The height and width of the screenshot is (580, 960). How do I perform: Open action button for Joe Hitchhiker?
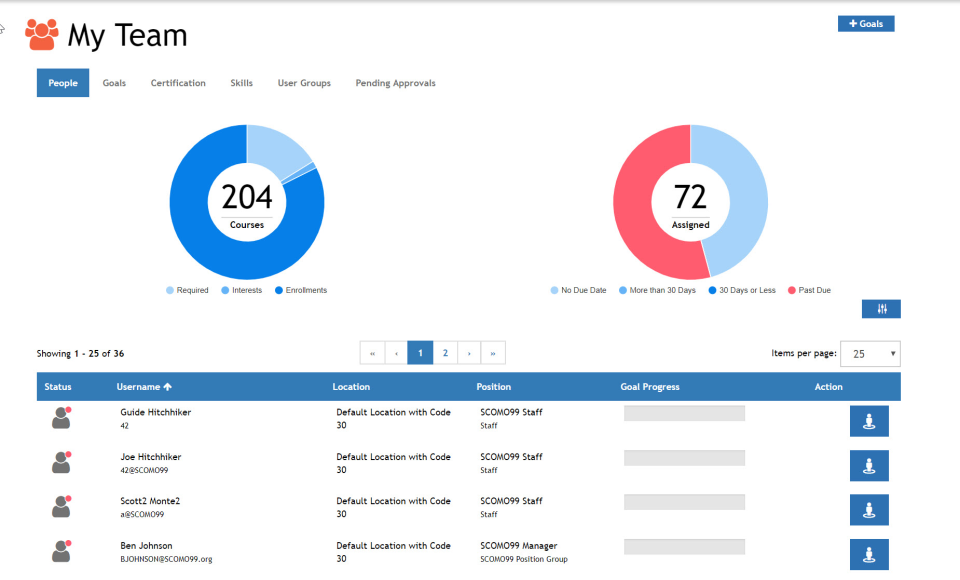pyautogui.click(x=869, y=465)
